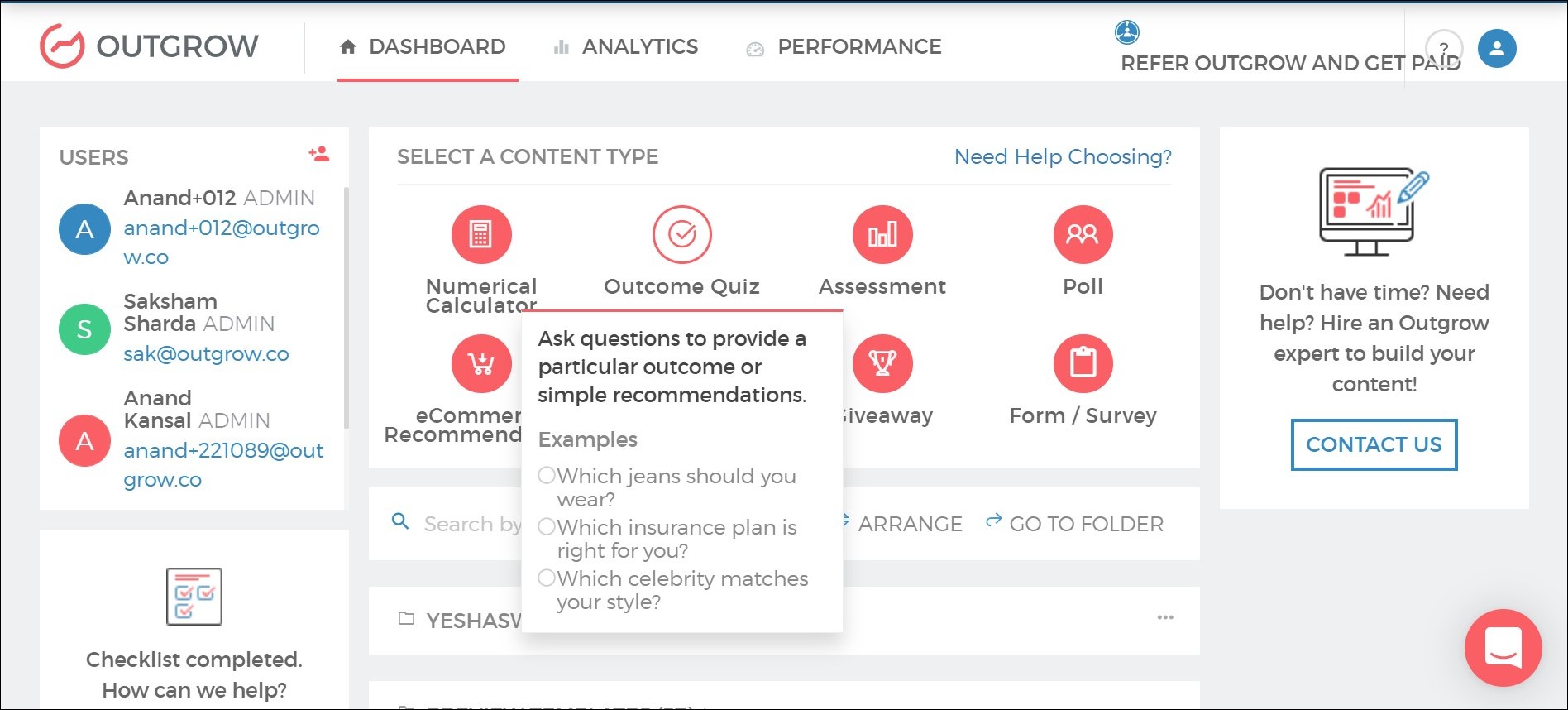
Task: Select the Form / Survey clipboard icon
Action: 1083,363
